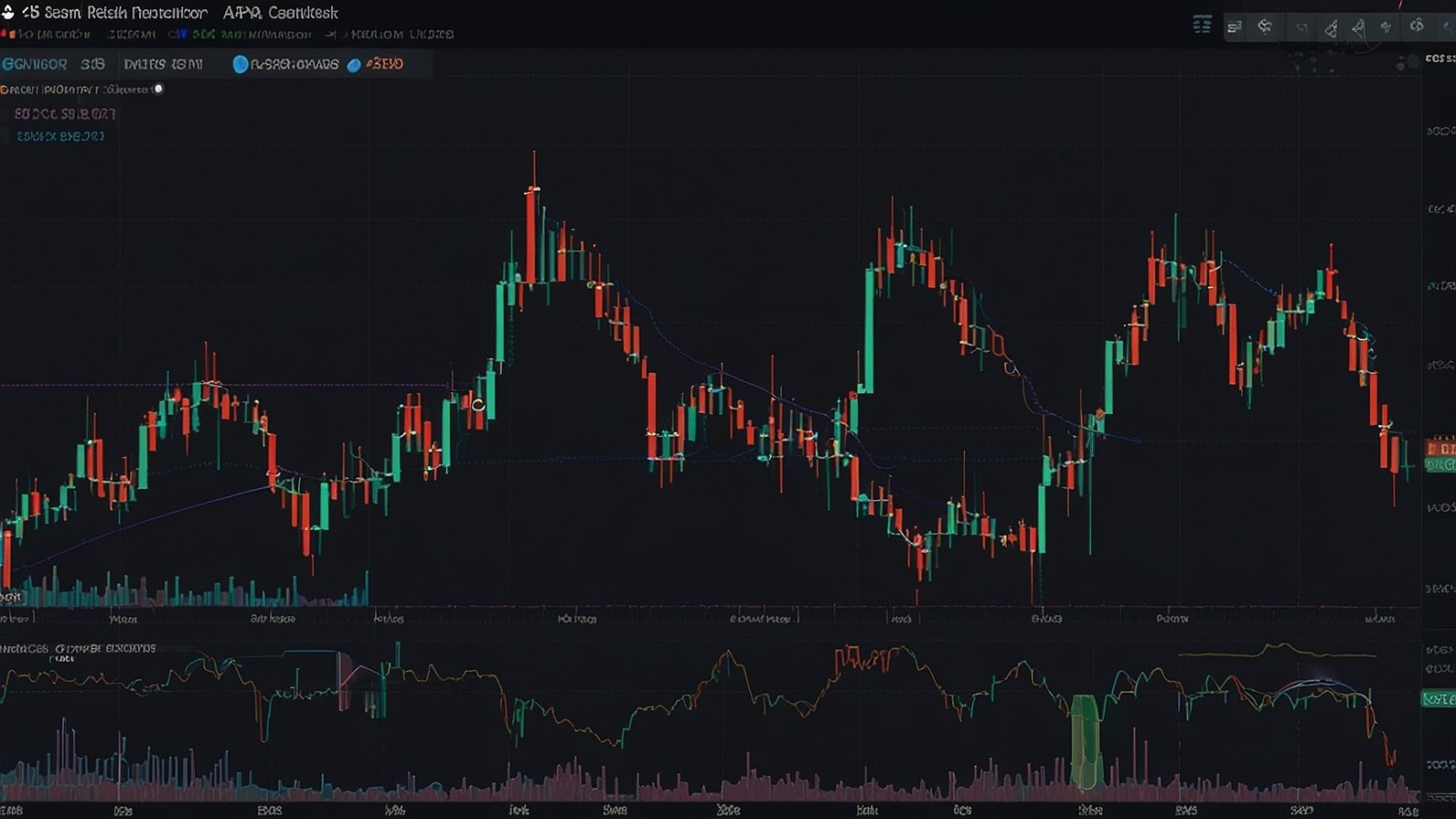The height and width of the screenshot is (819, 1456).
Task: Click the seventh, round swirl icon in the top-right toolbar
Action: pyautogui.click(x=1417, y=26)
